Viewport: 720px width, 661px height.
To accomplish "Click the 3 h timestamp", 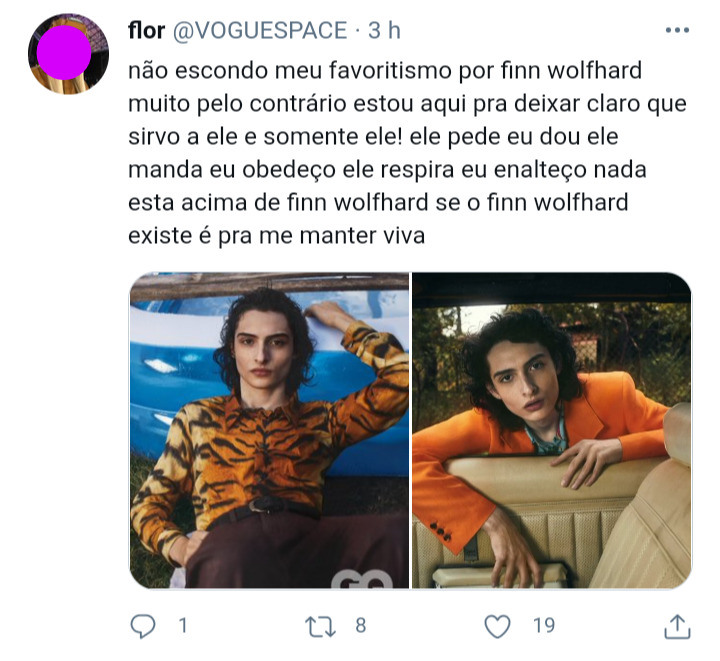I will (384, 31).
